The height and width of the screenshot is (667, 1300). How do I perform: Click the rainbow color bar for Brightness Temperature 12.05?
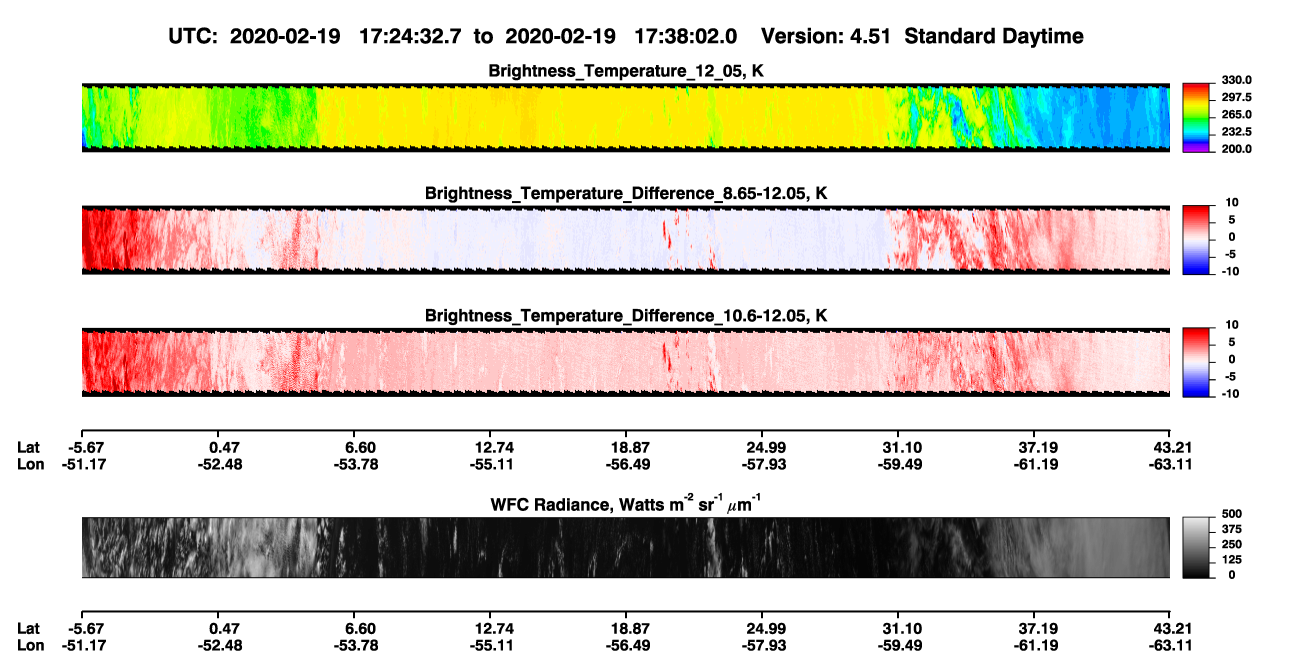click(x=1197, y=117)
